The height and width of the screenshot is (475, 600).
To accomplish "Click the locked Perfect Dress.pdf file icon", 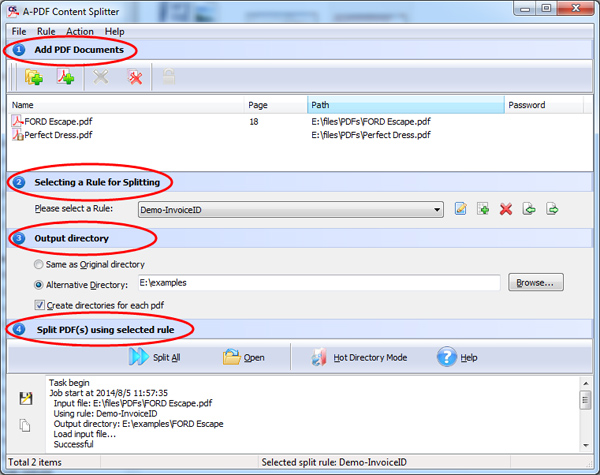I will pyautogui.click(x=18, y=134).
